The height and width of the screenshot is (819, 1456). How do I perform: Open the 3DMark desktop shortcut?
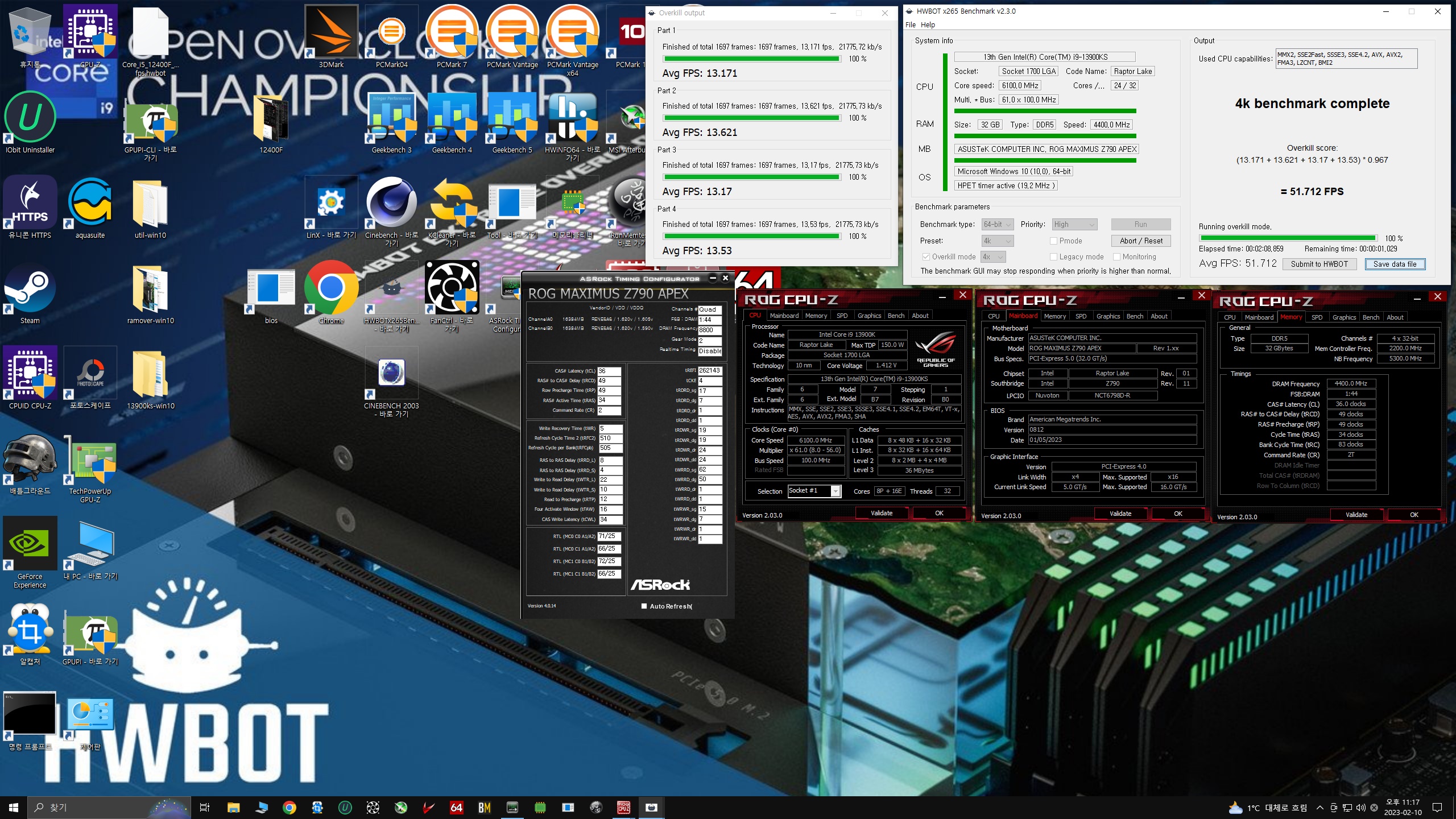(x=331, y=37)
